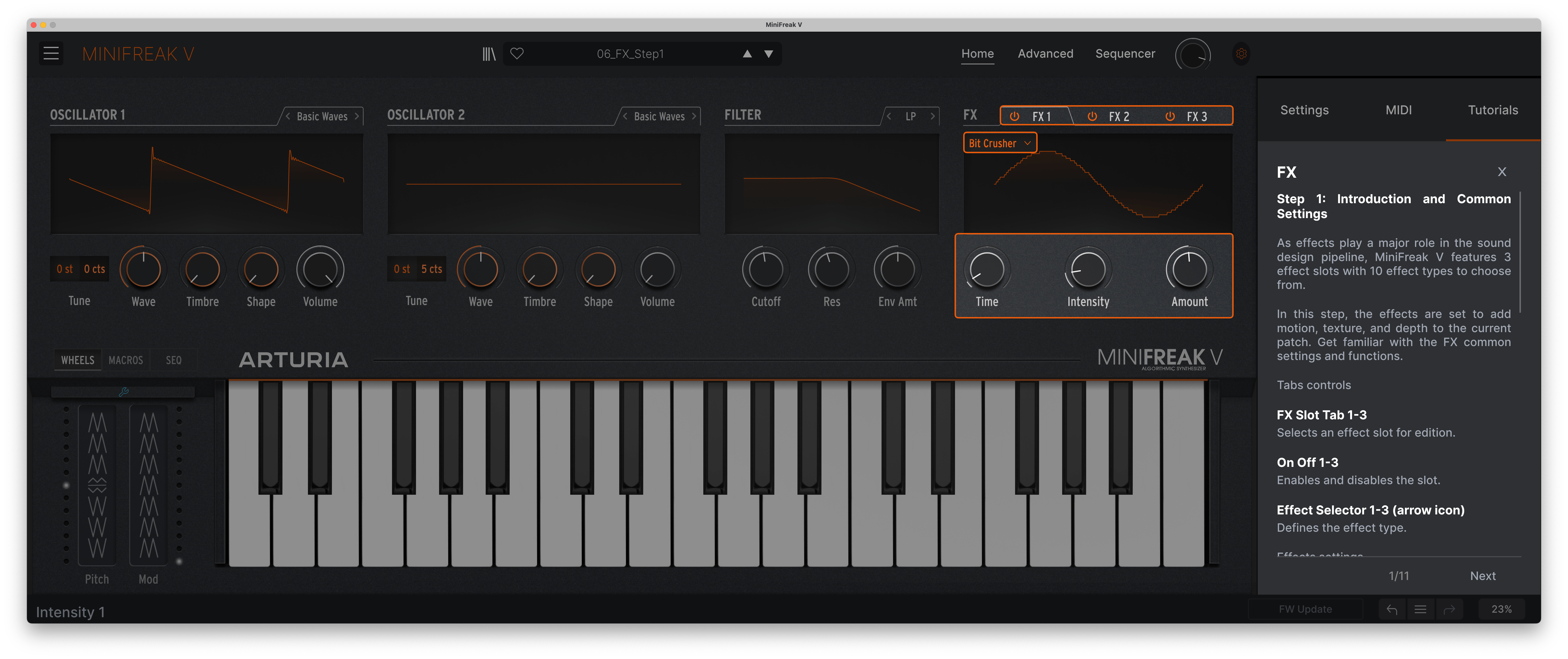
Task: Load next preset with down arrow
Action: pyautogui.click(x=769, y=54)
